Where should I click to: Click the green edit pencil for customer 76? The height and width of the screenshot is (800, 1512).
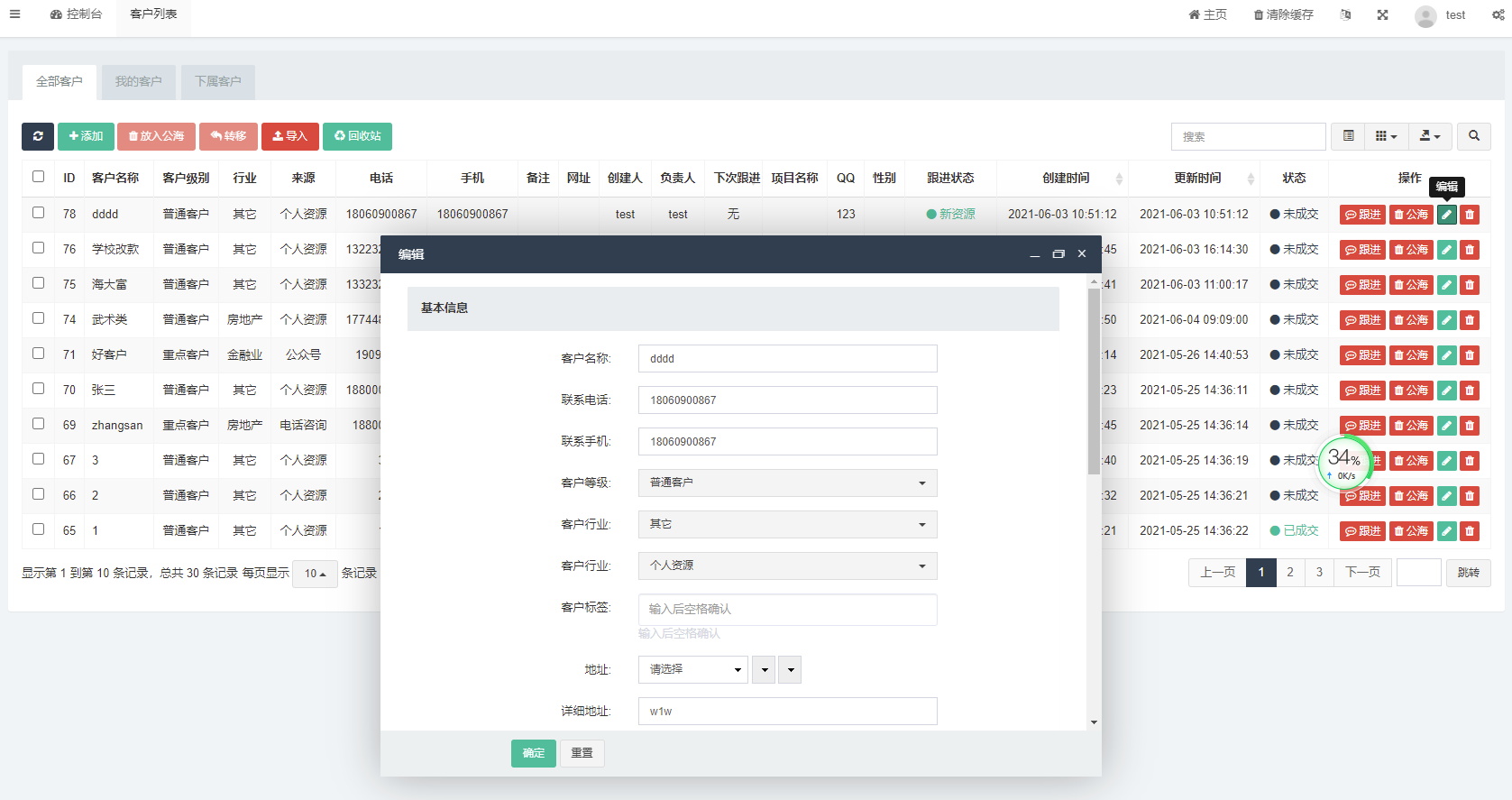[x=1447, y=250]
